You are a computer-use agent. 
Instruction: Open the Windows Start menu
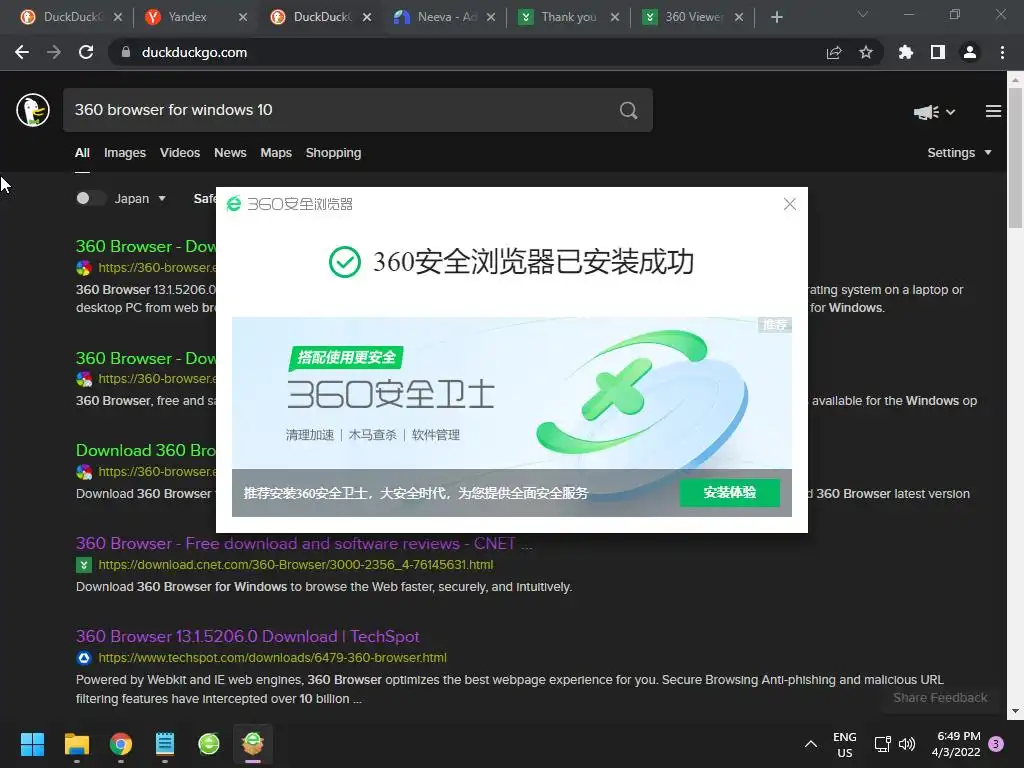pos(32,744)
